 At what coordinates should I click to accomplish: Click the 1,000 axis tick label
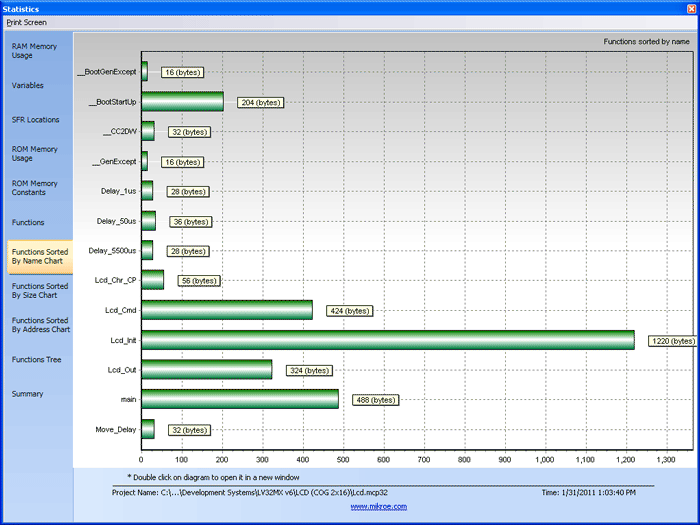coord(545,460)
